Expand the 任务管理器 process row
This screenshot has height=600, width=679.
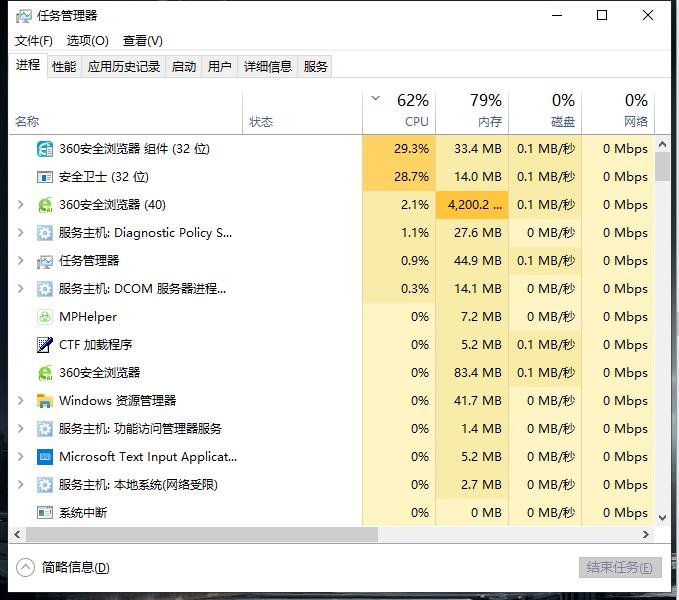[x=20, y=261]
